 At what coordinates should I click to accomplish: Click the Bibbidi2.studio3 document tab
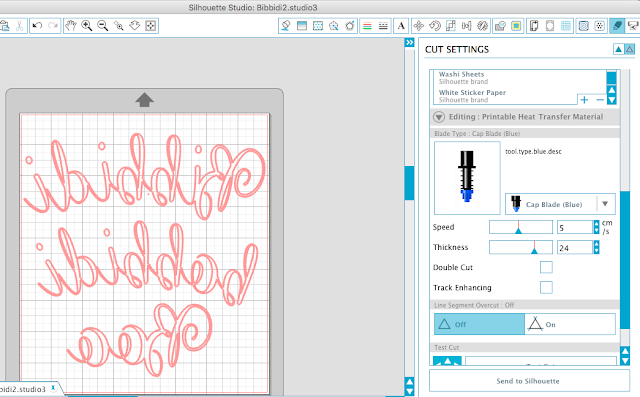click(x=28, y=389)
